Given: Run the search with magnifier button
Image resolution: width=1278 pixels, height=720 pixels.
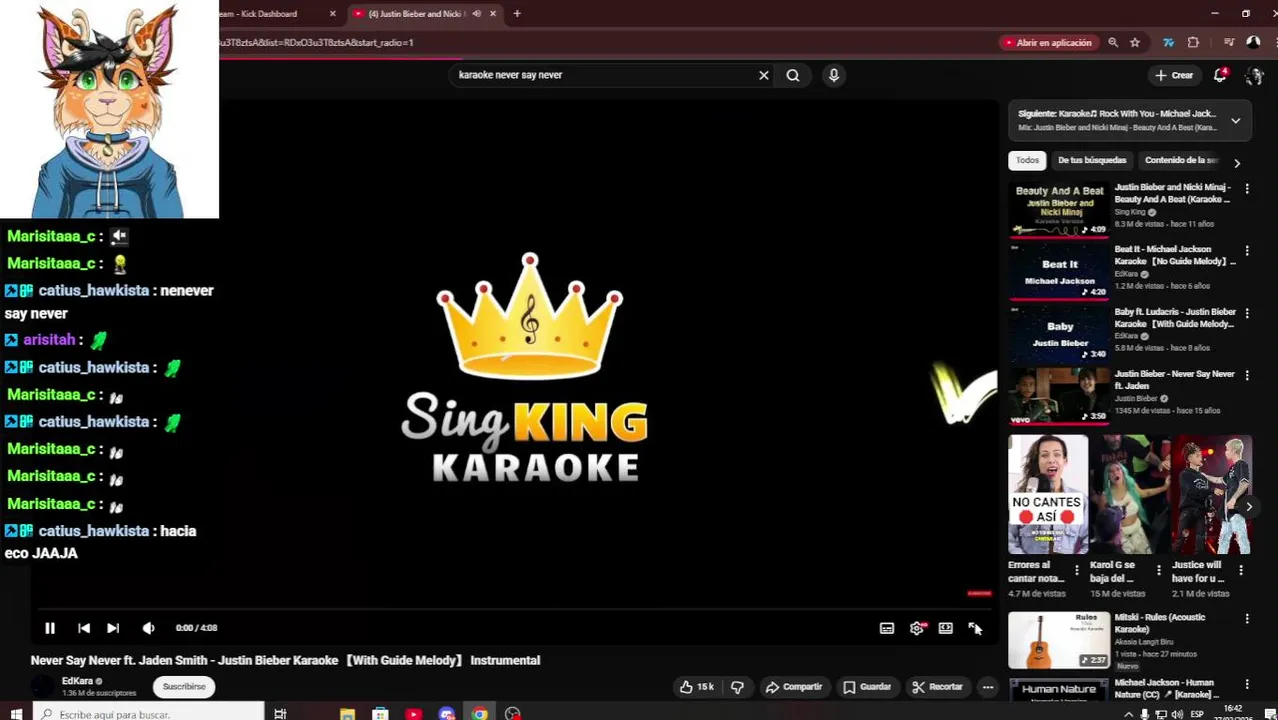Looking at the screenshot, I should click(x=793, y=75).
